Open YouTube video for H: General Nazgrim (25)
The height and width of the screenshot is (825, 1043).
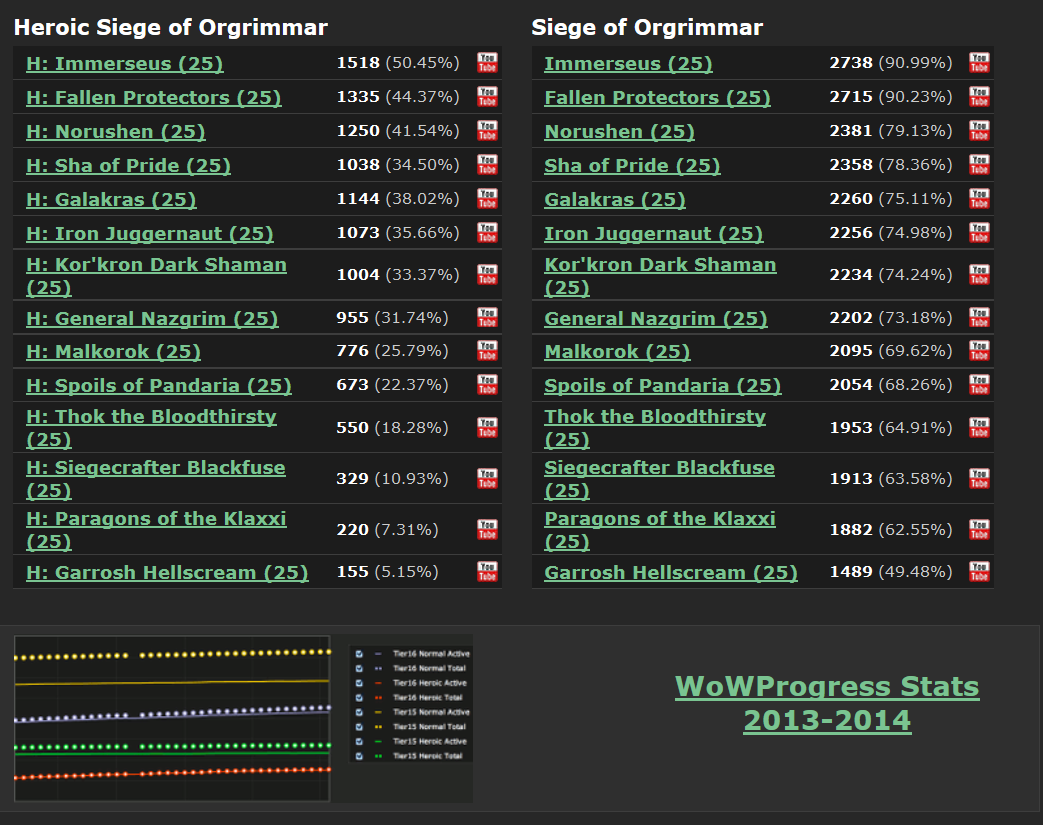click(488, 318)
